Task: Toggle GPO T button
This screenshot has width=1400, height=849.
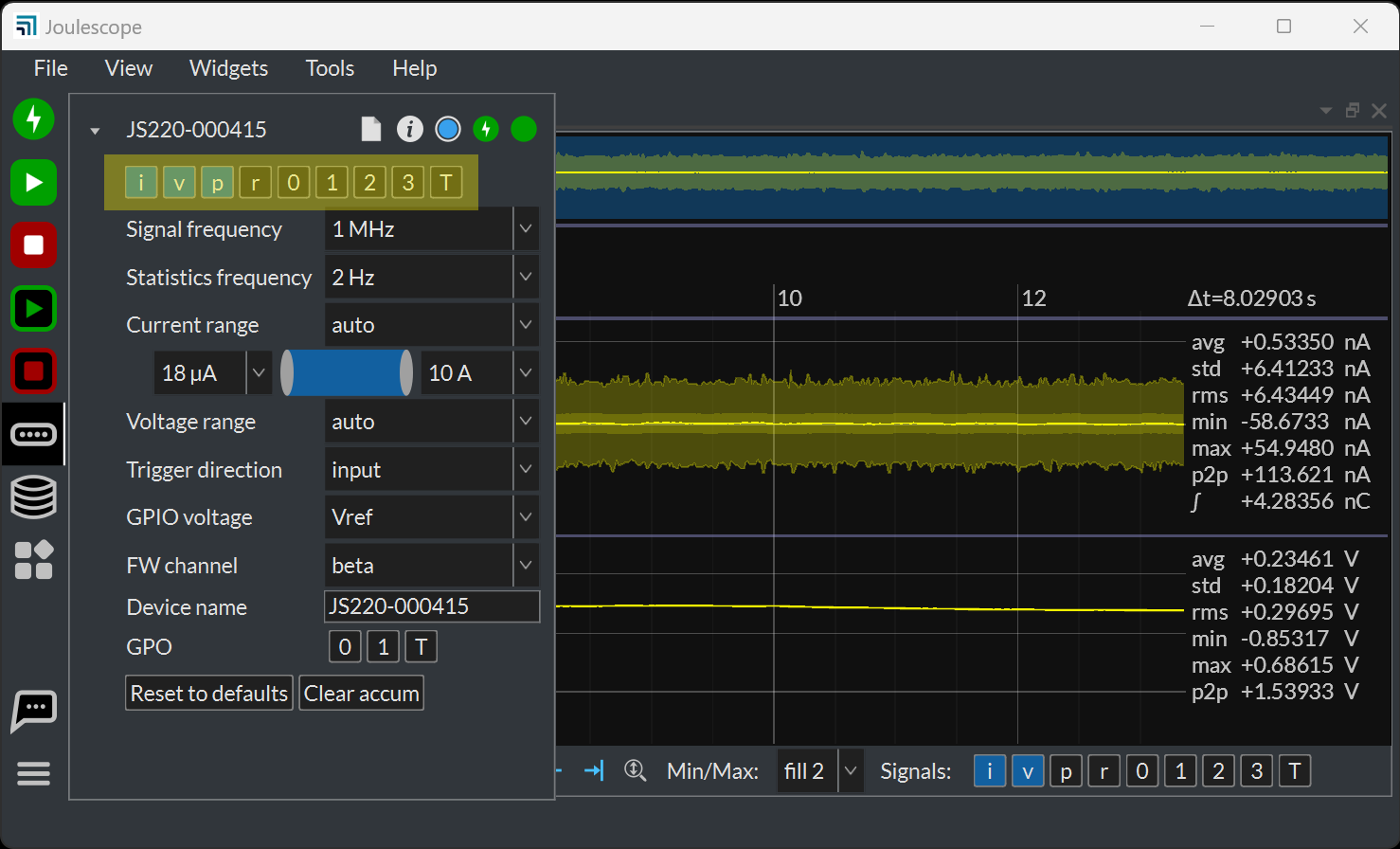Action: click(422, 647)
